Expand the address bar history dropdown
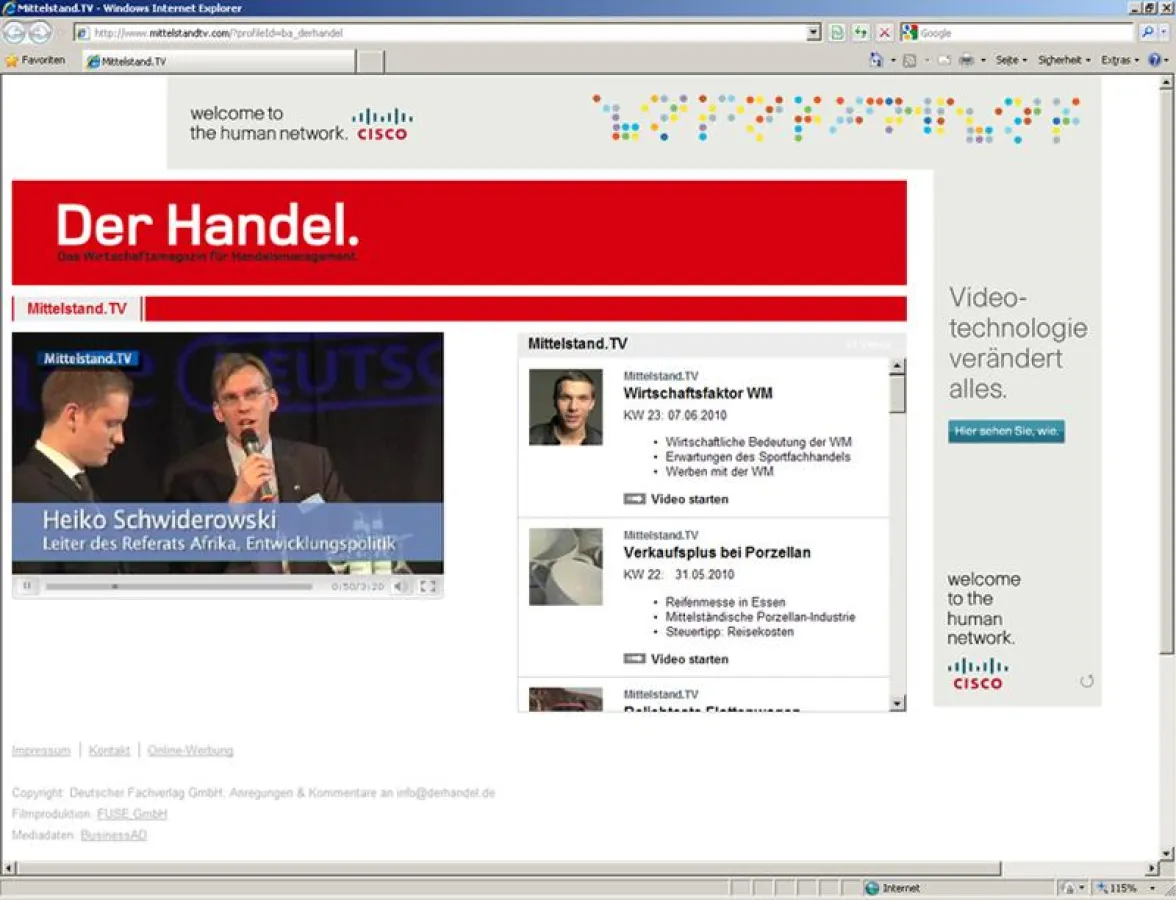 (x=812, y=32)
